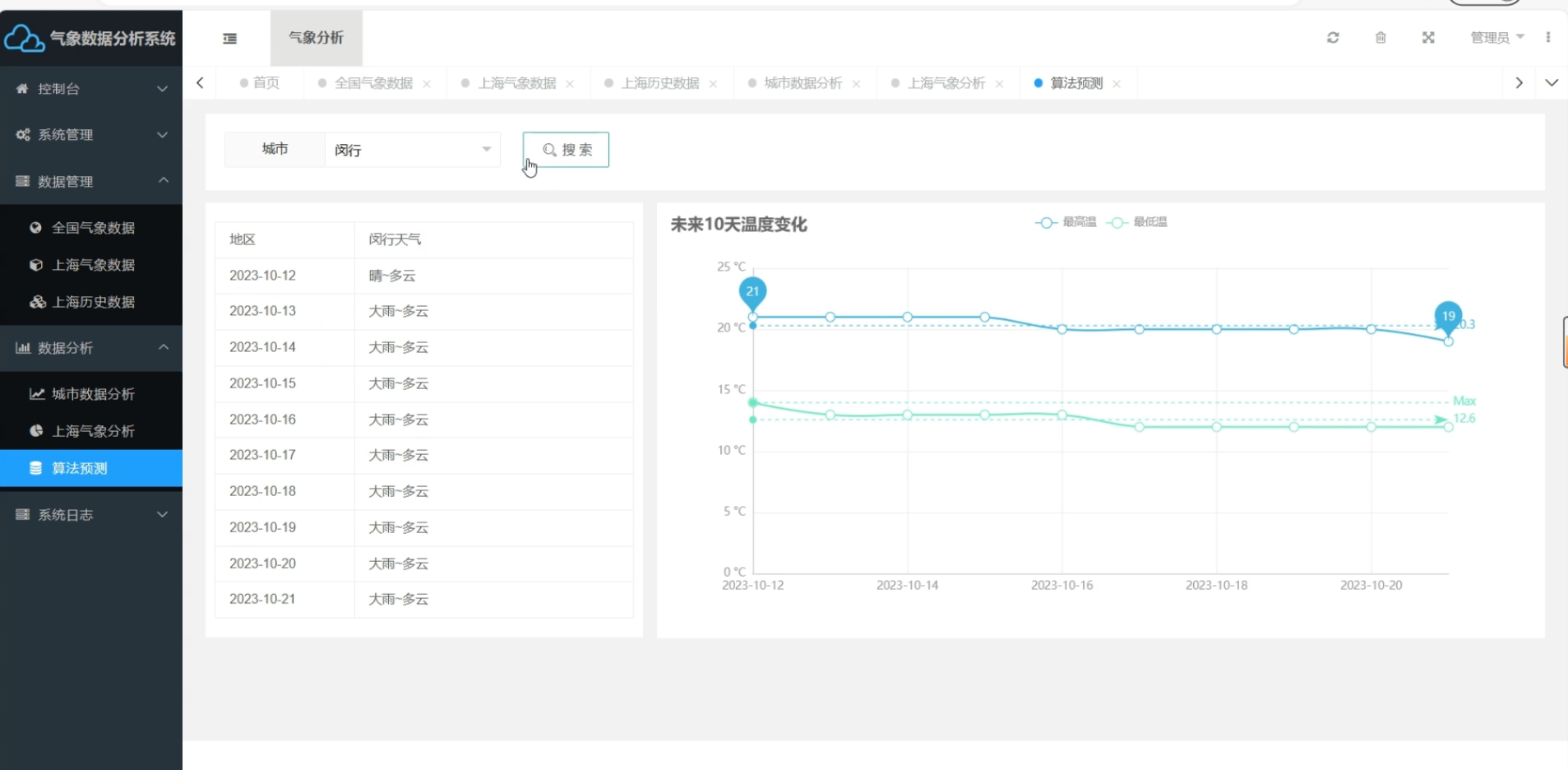Click the 2023-10-18 table cell
This screenshot has height=770, width=1568.
point(284,491)
